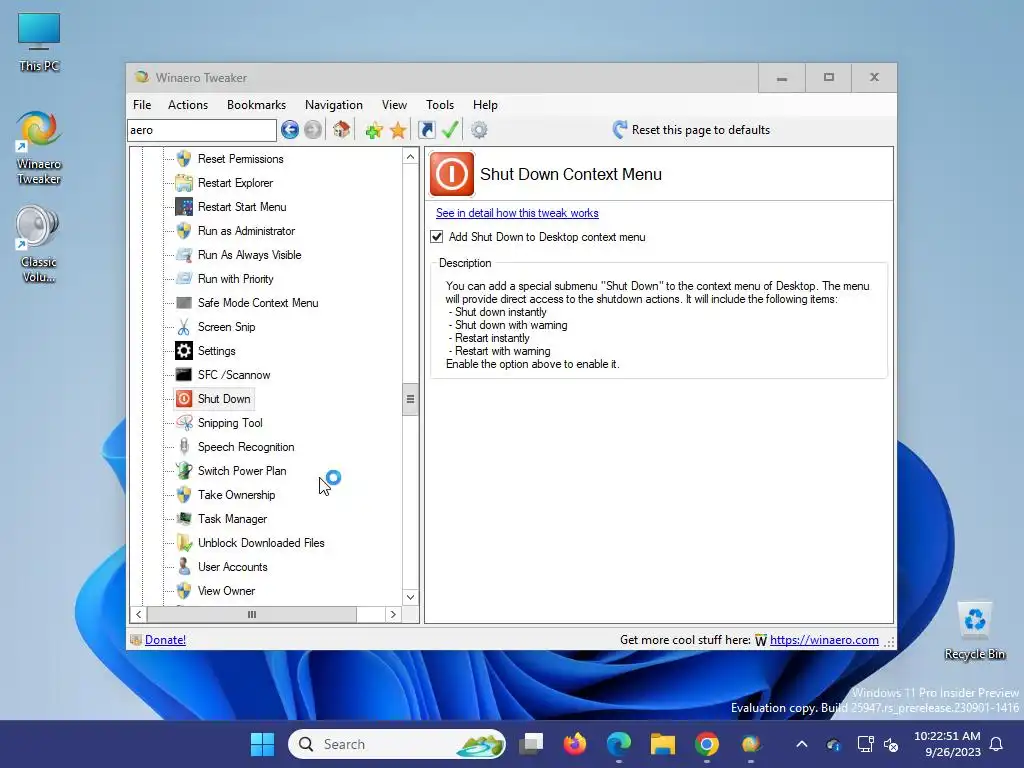Click the Donate! link
This screenshot has height=768, width=1024.
[165, 640]
